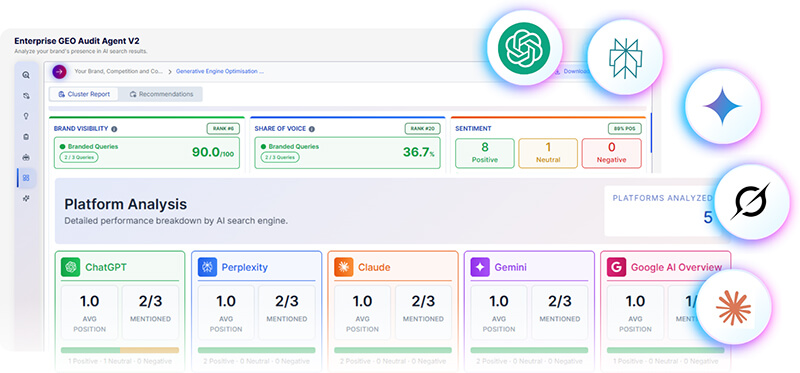The image size is (800, 373).
Task: Switch to the Recommendations tab
Action: pyautogui.click(x=161, y=94)
